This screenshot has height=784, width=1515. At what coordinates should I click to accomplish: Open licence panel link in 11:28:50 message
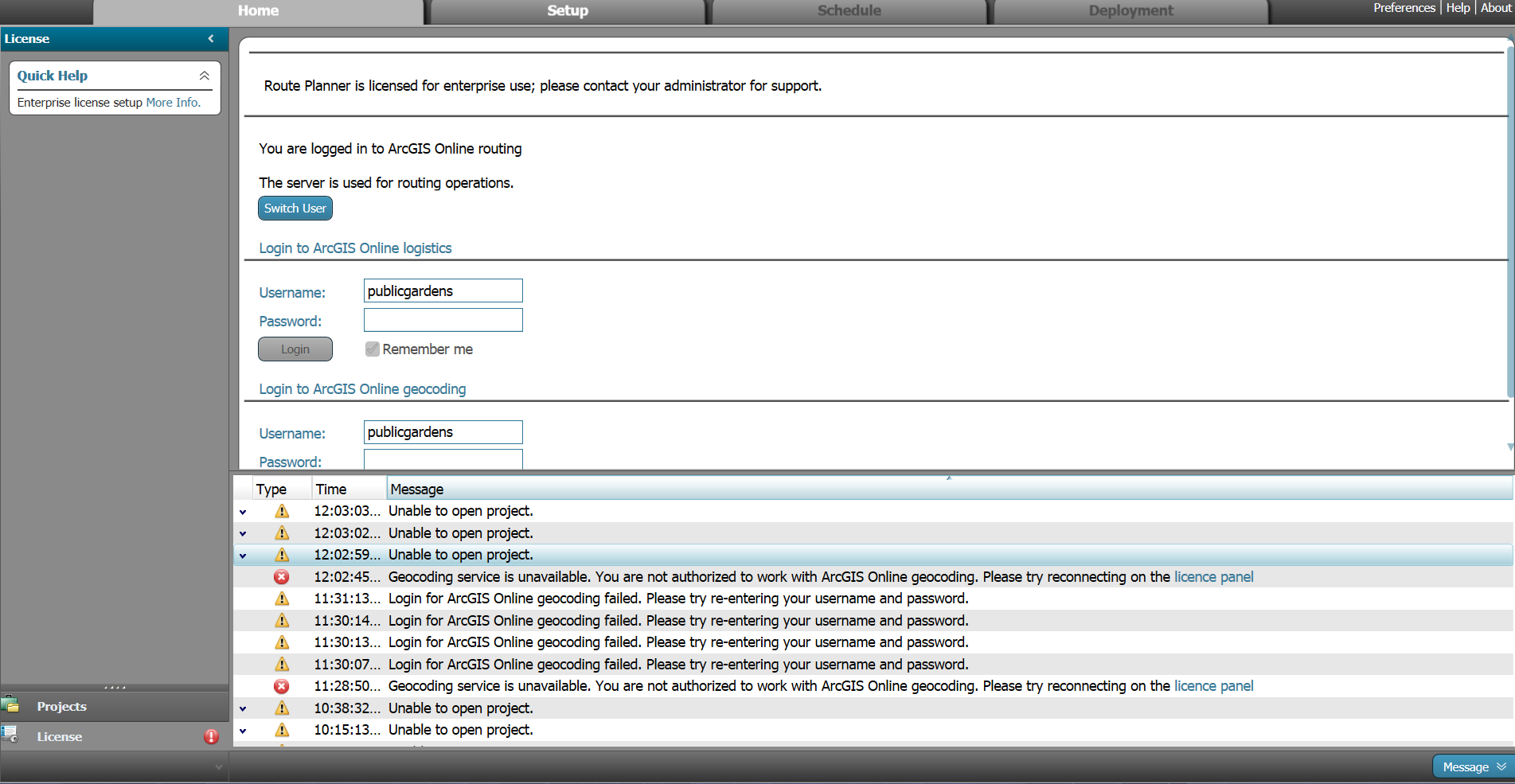pos(1213,686)
